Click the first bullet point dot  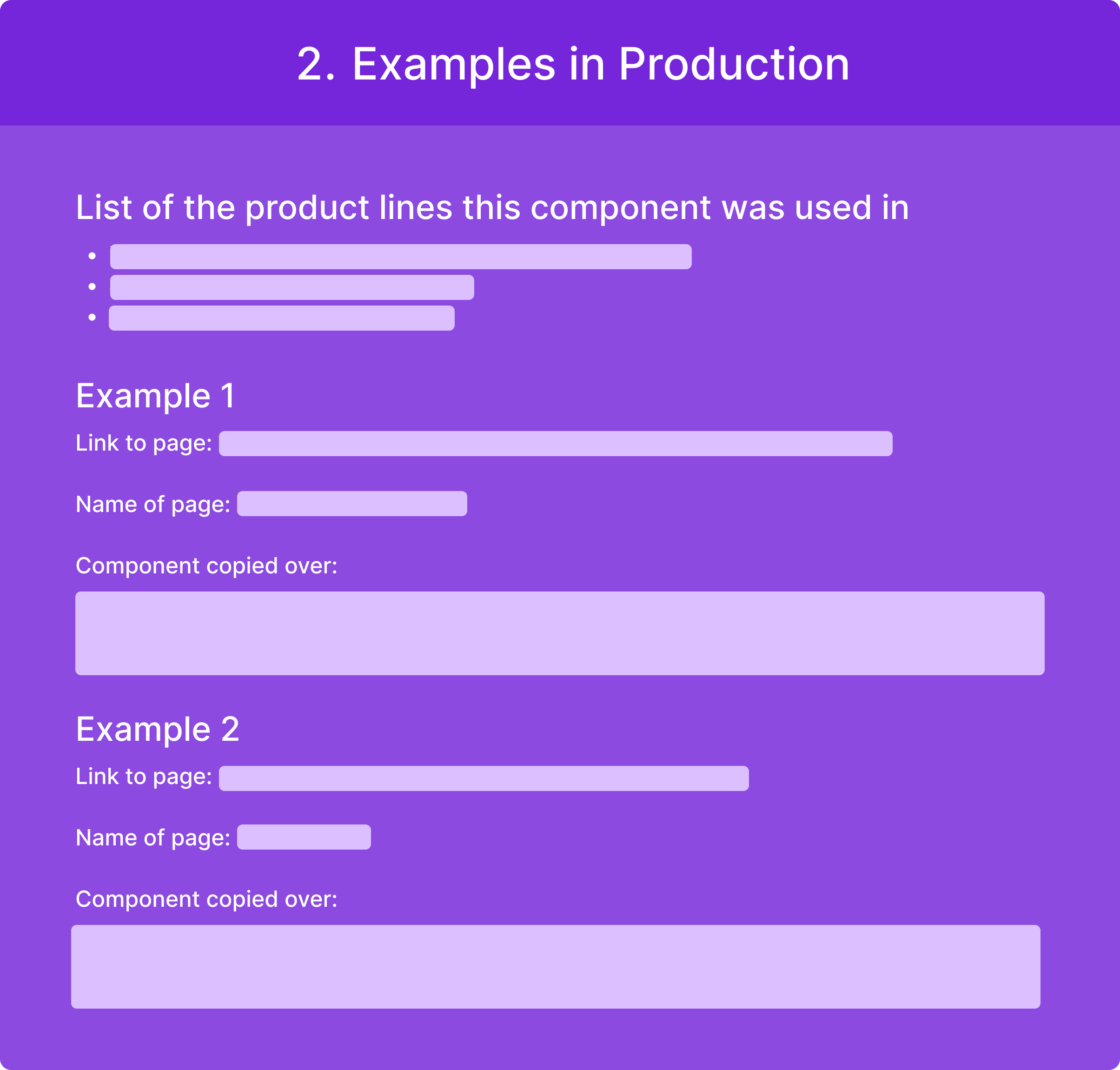[x=93, y=256]
